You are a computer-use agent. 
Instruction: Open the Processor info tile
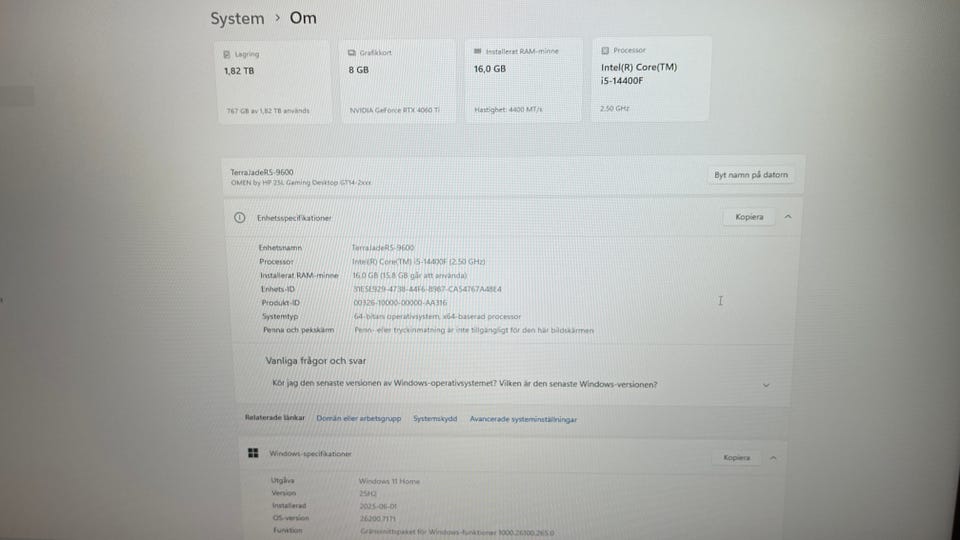651,79
